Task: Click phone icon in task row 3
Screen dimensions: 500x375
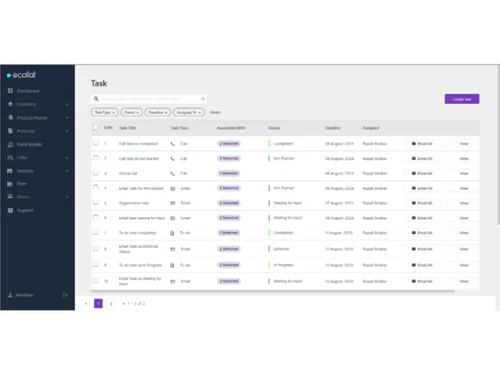Action: 172,173
